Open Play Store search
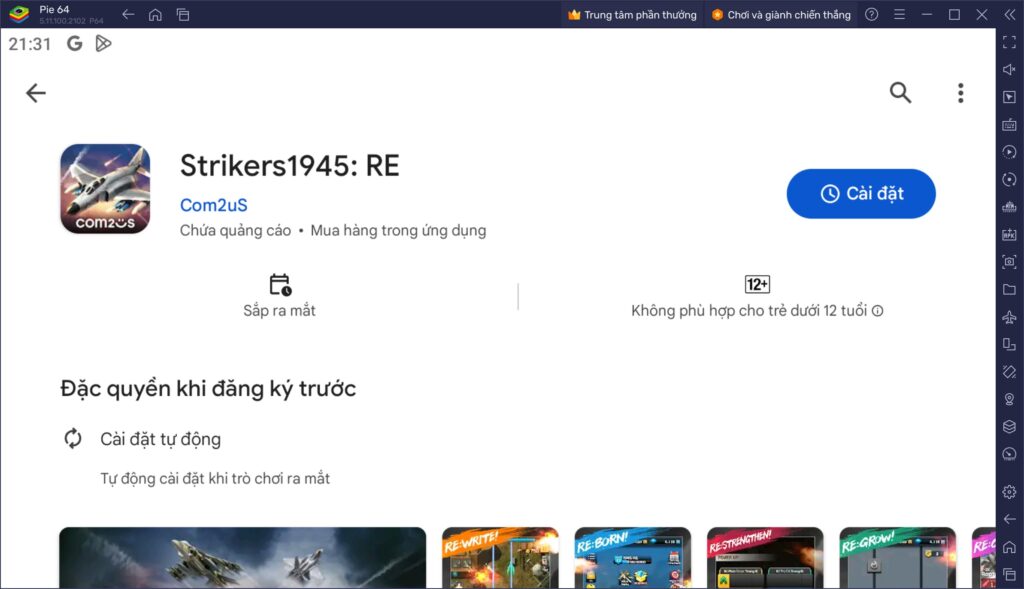This screenshot has width=1024, height=589. click(x=899, y=92)
